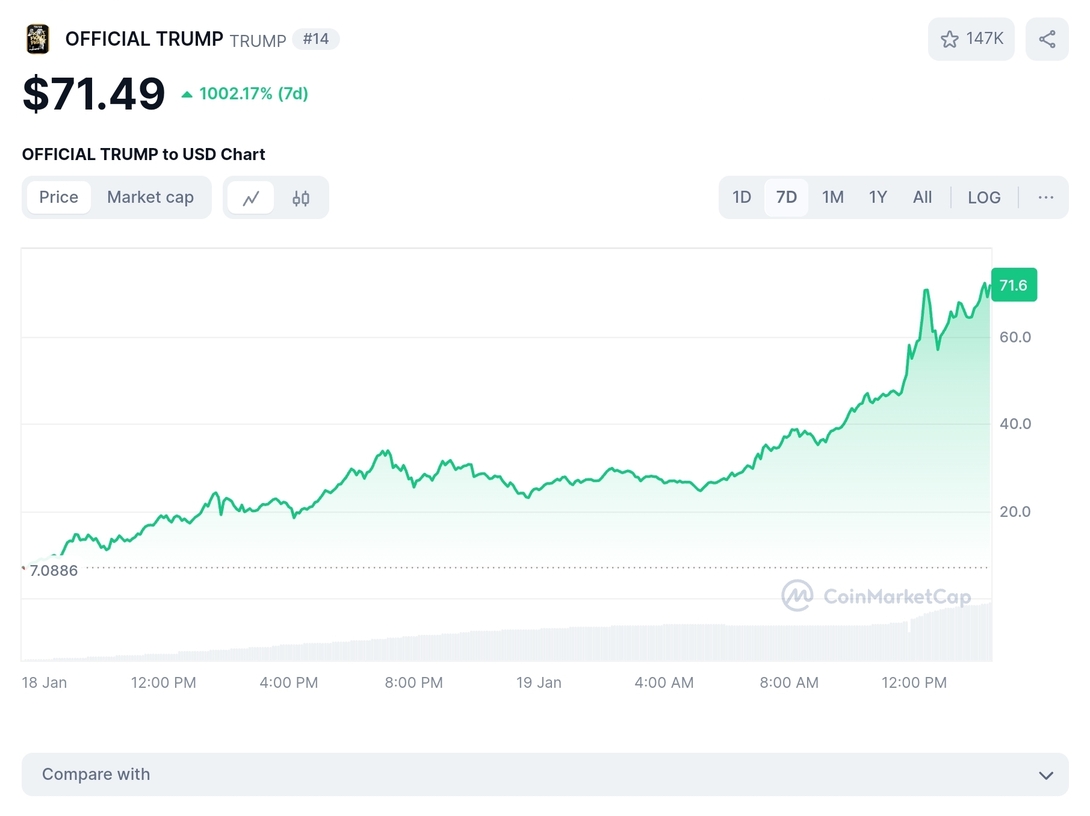The image size is (1090, 816).
Task: Click the OFFICIAL TRUMP coin name
Action: pos(144,39)
